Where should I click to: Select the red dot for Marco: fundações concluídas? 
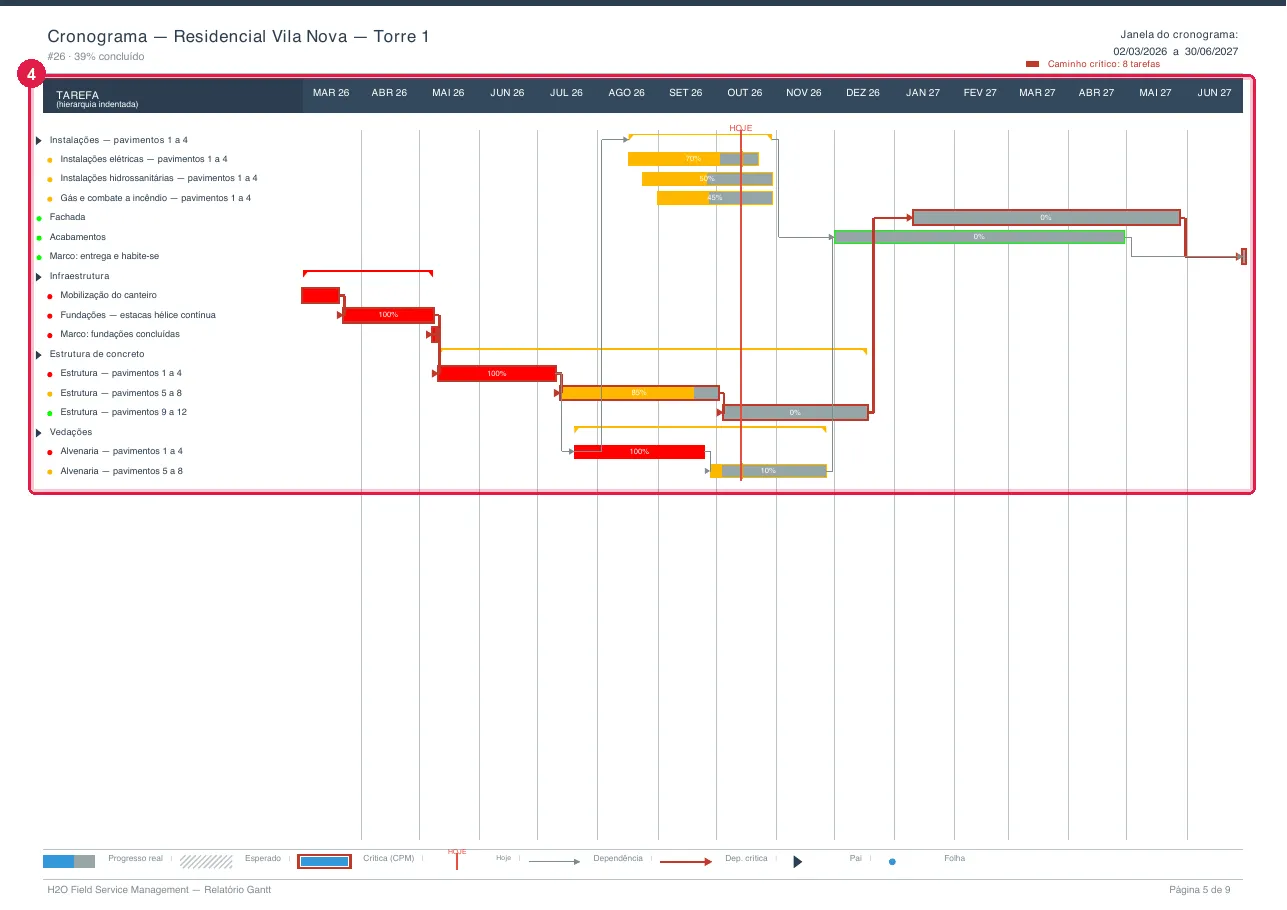[50, 335]
